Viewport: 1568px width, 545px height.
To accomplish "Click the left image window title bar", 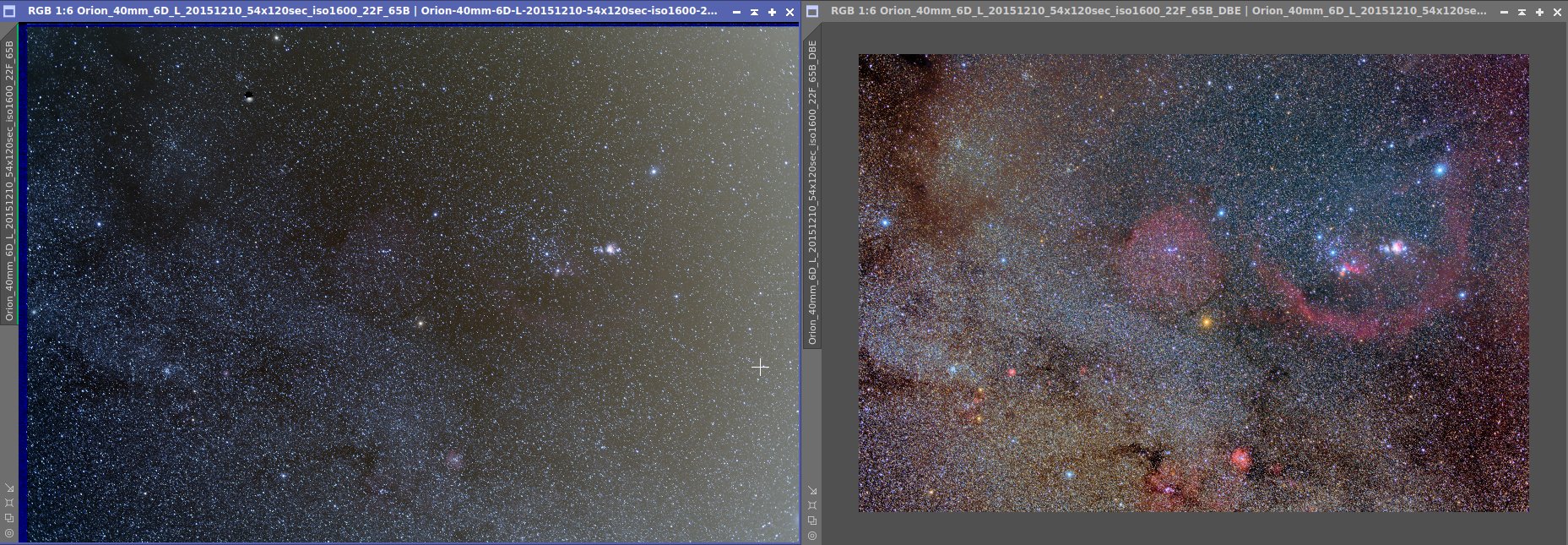I will tap(372, 11).
